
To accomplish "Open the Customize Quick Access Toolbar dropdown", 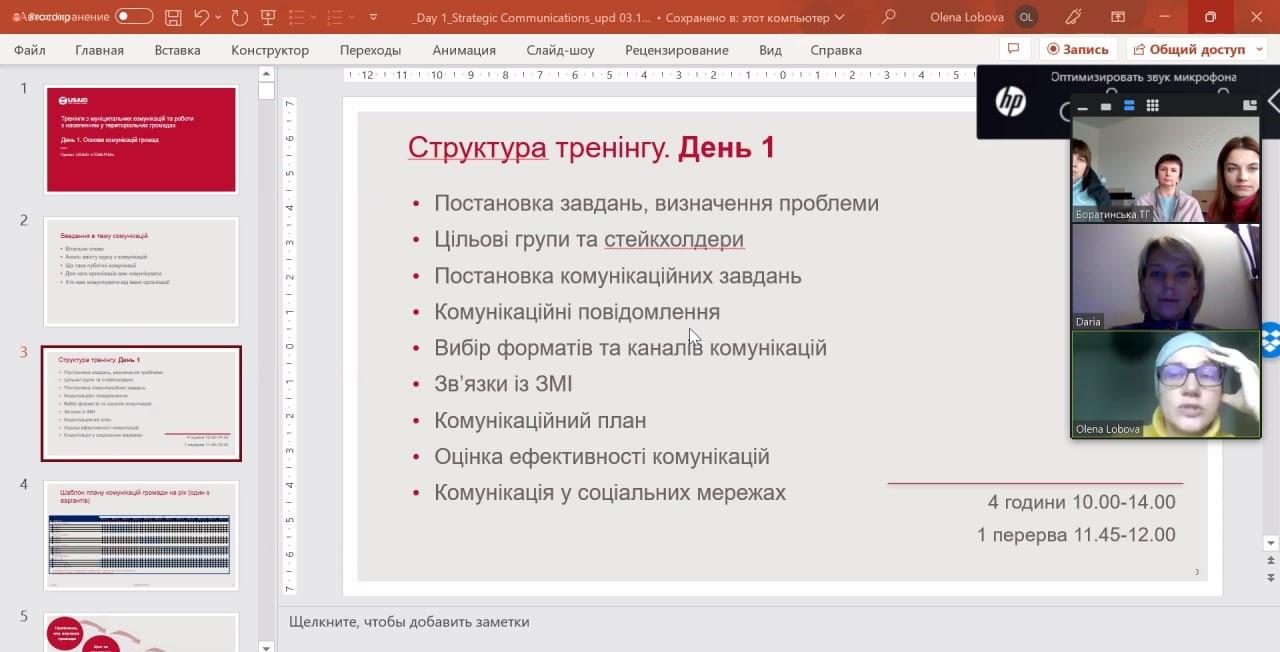I will point(373,17).
